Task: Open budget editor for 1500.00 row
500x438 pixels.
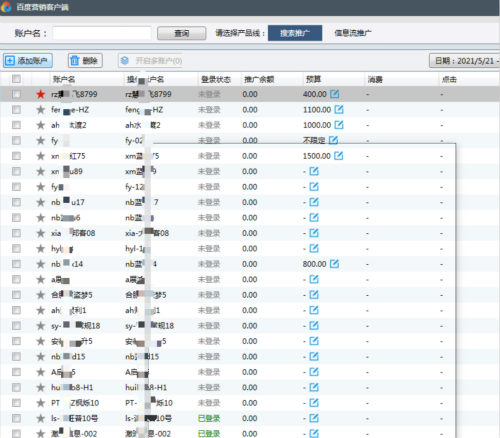Action: 339,156
